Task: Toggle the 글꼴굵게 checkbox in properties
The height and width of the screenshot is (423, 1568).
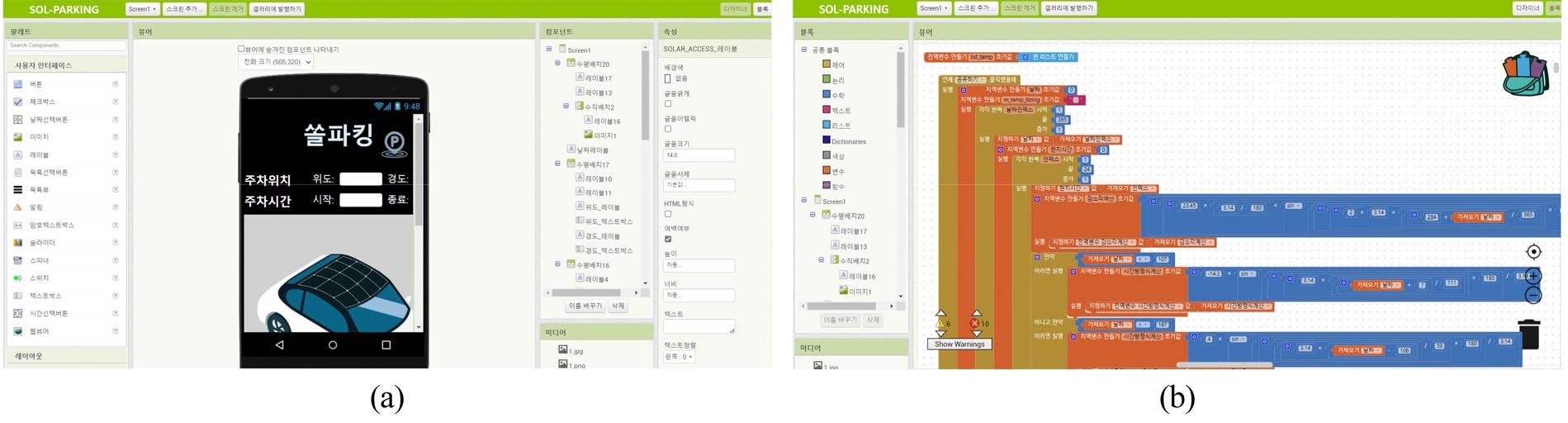Action: [x=668, y=104]
